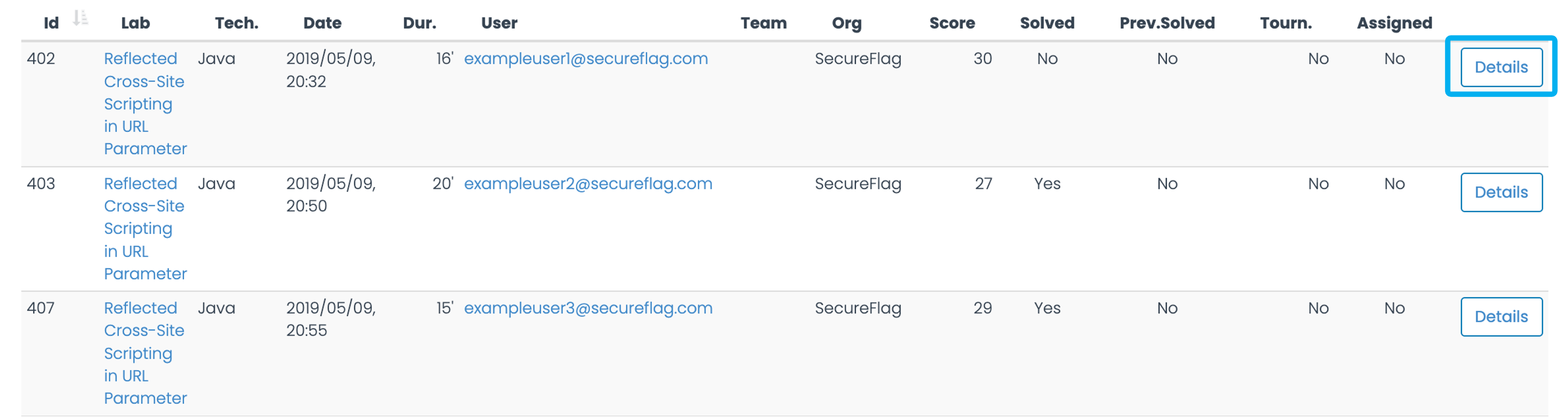The width and height of the screenshot is (1568, 417).
Task: Open Reflected Cross-Site Scripting lab in row 407
Action: point(145,353)
